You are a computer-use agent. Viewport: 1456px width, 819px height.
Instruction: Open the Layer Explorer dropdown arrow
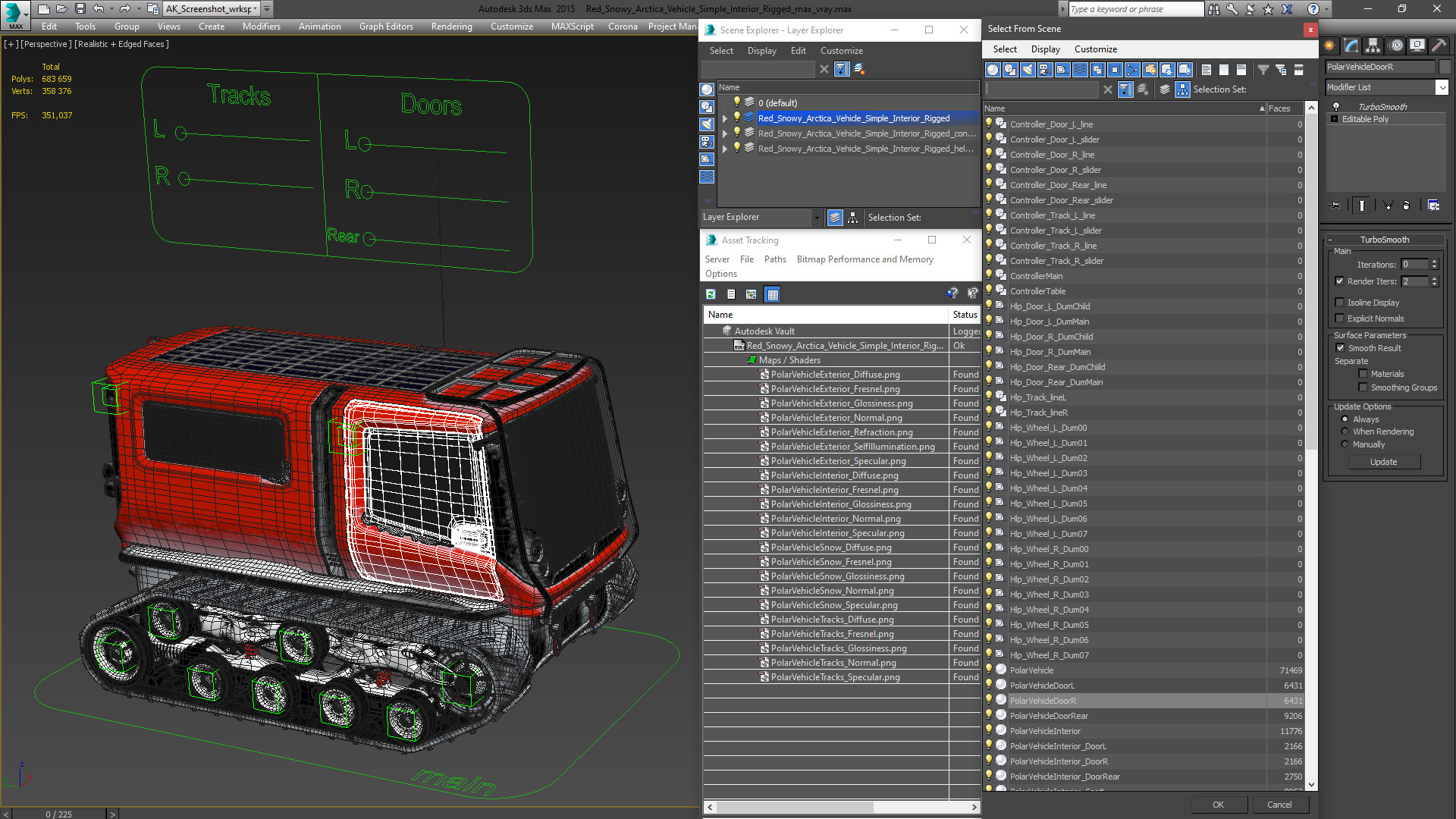pyautogui.click(x=817, y=218)
